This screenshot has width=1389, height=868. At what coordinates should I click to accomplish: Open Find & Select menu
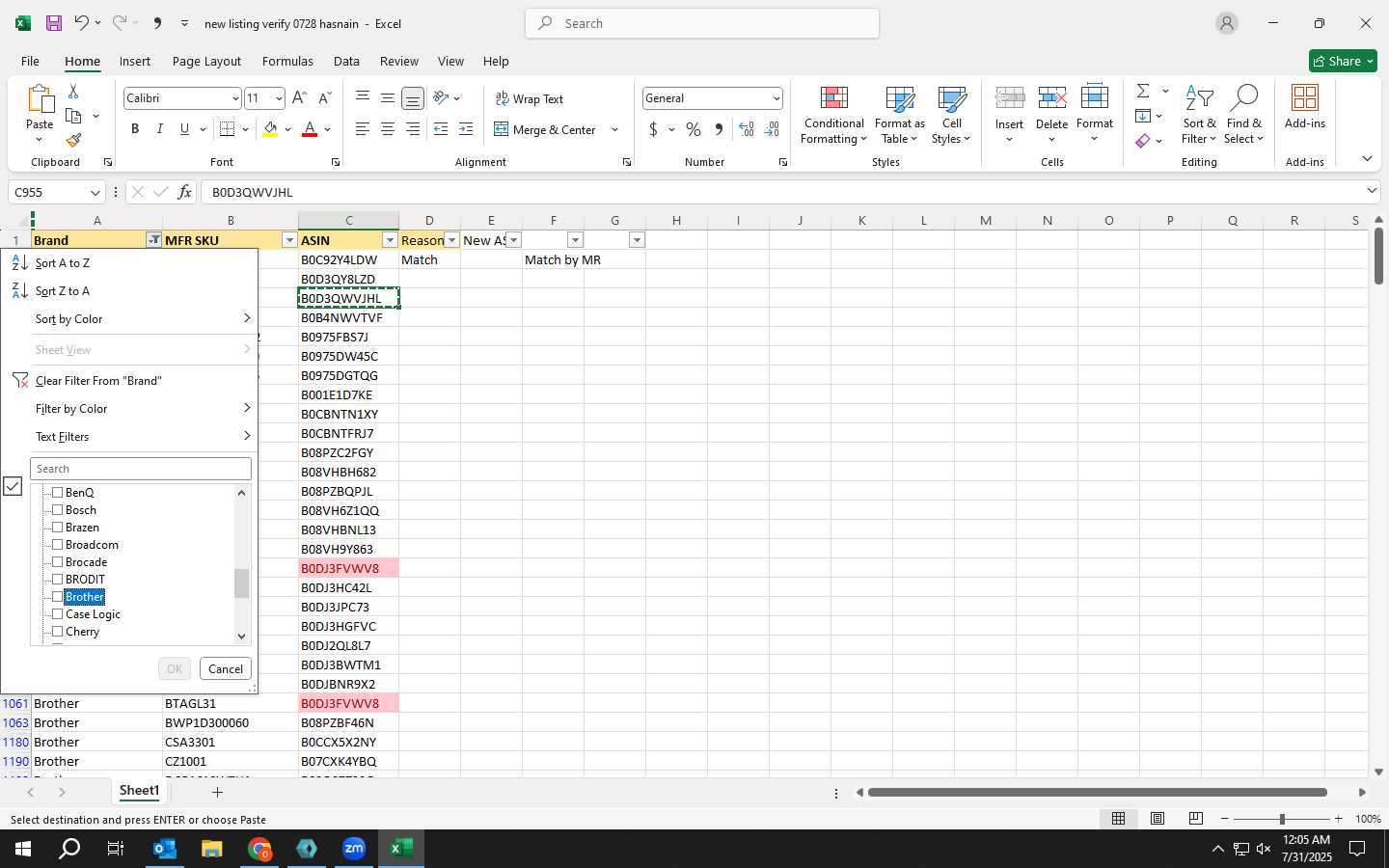coord(1243,116)
